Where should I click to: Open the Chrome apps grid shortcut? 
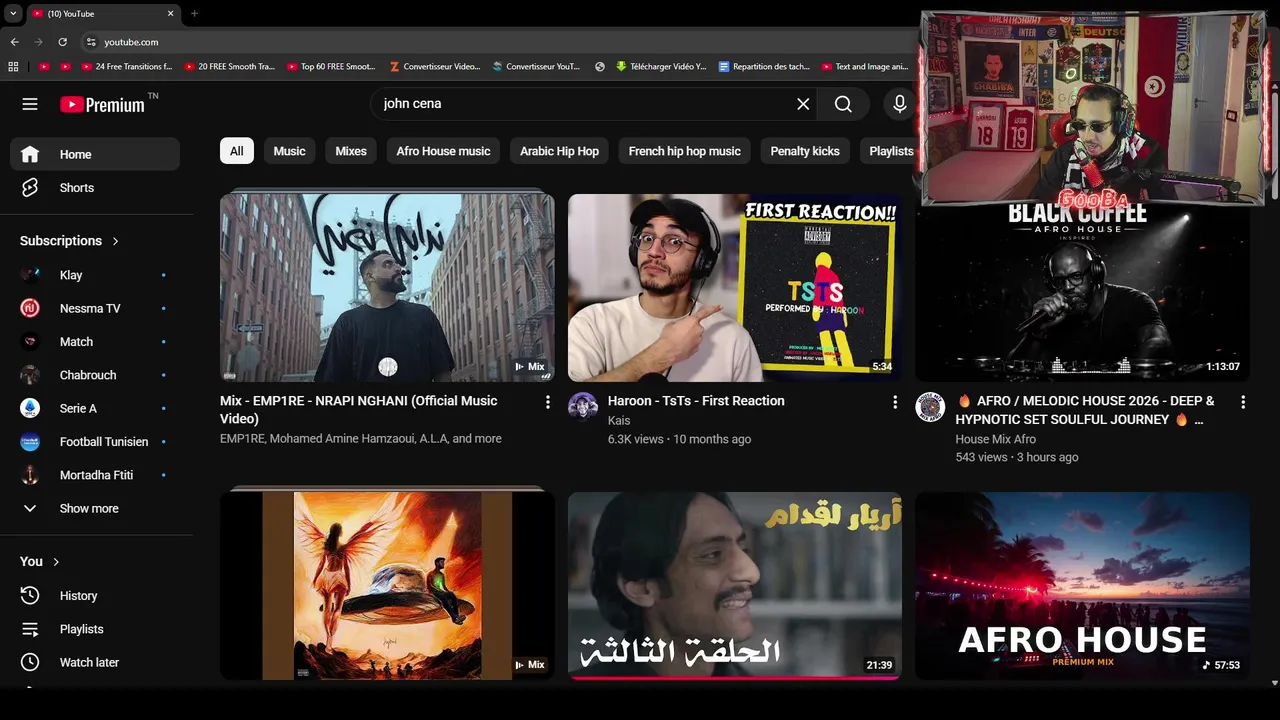(x=13, y=67)
